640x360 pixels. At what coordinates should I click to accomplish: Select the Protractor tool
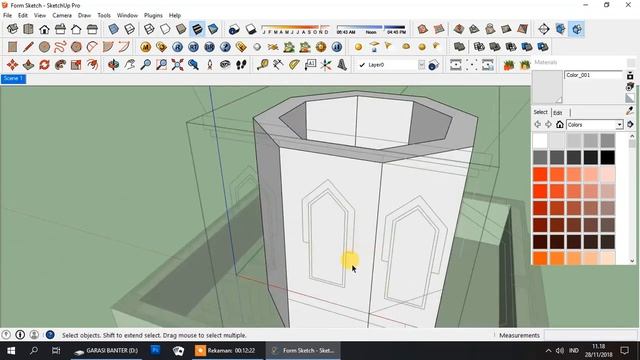click(294, 65)
